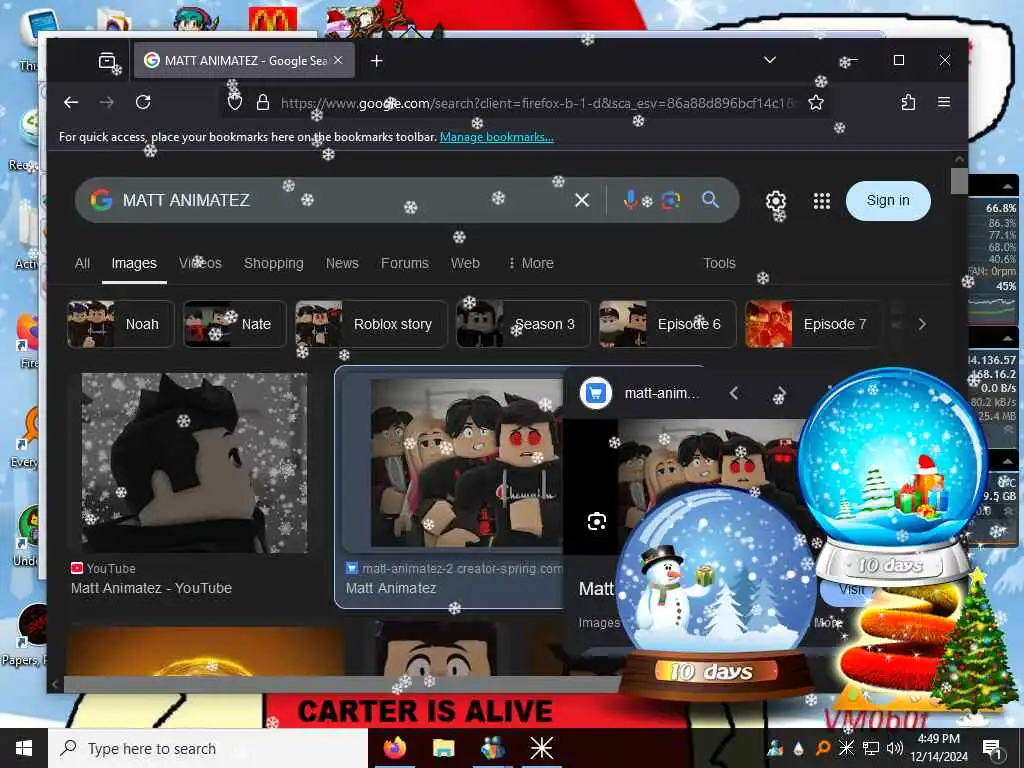The image size is (1024, 768).
Task: Click the page vertical scrollbar thumb
Action: click(x=959, y=181)
